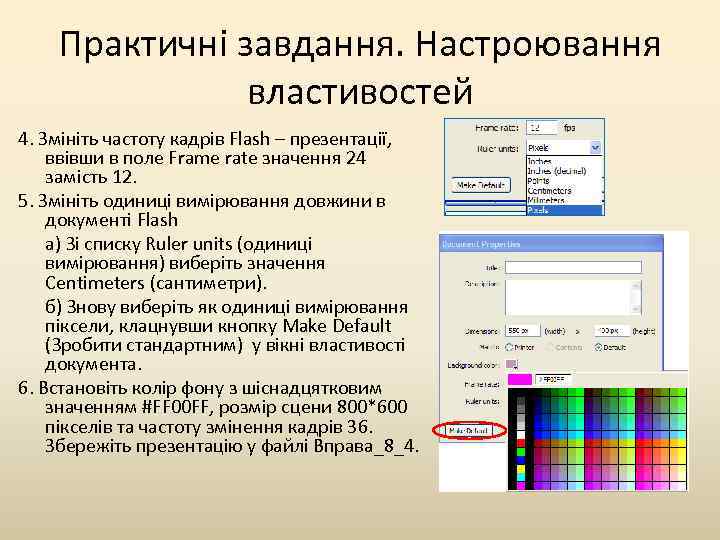Click the title word 'властивостей'
720x540 pixels.
coord(360,90)
